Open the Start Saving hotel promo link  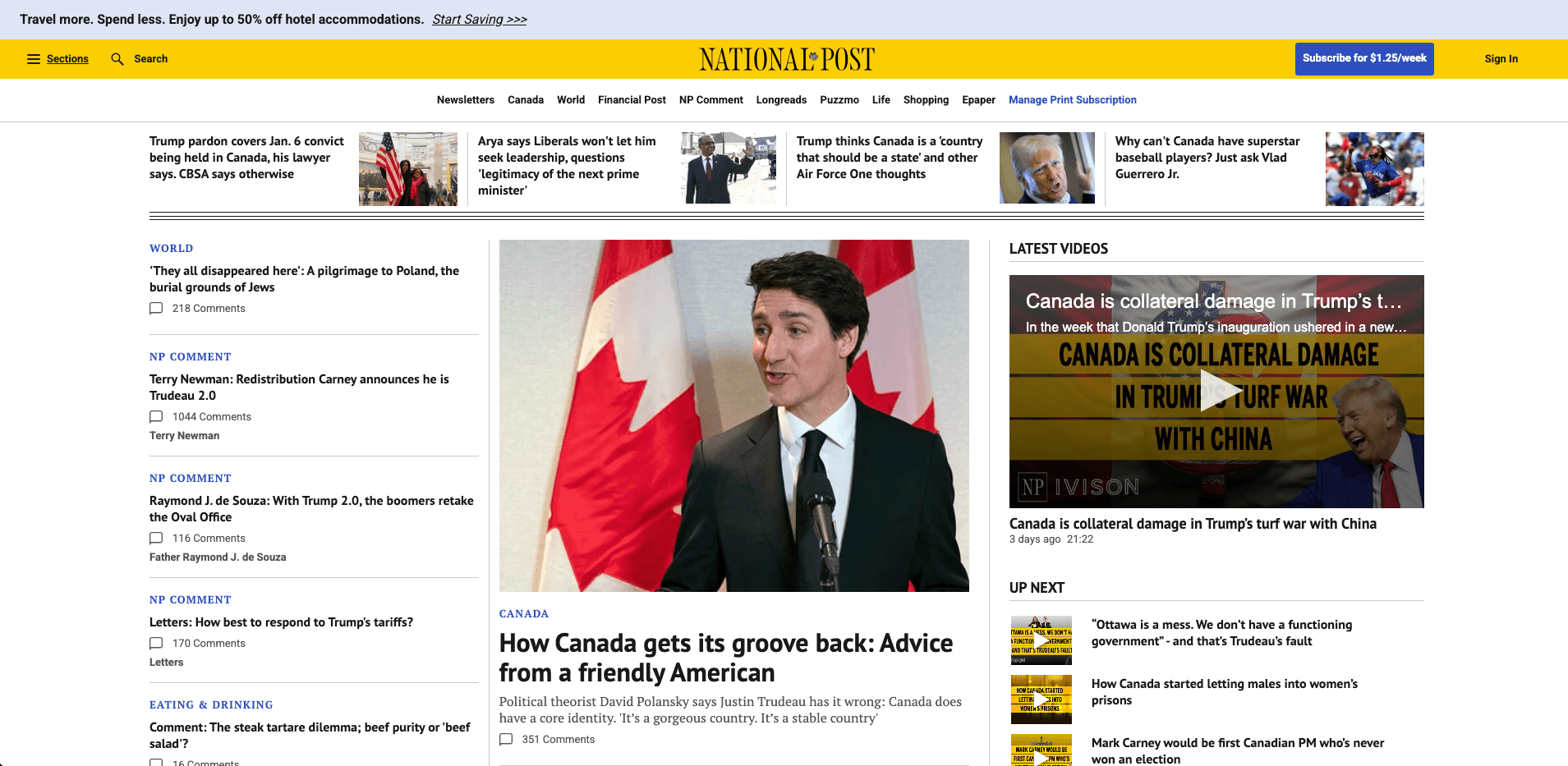(x=480, y=20)
